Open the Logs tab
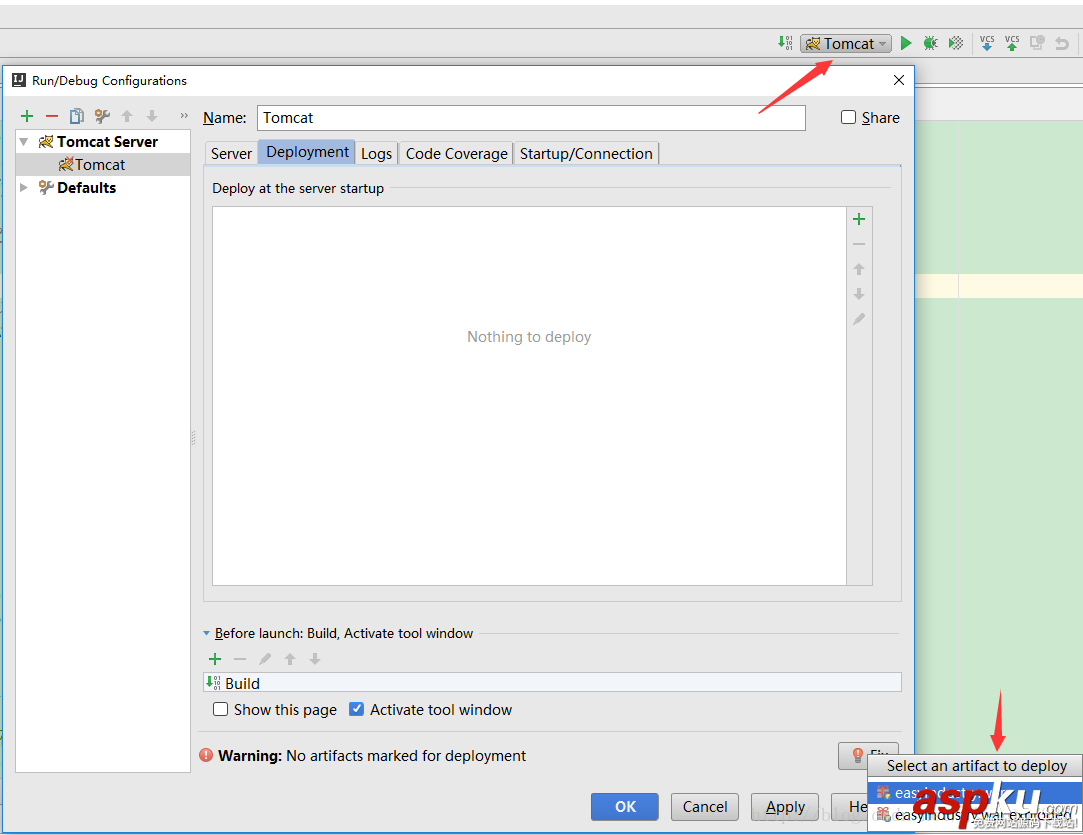This screenshot has height=835, width=1083. pyautogui.click(x=376, y=153)
